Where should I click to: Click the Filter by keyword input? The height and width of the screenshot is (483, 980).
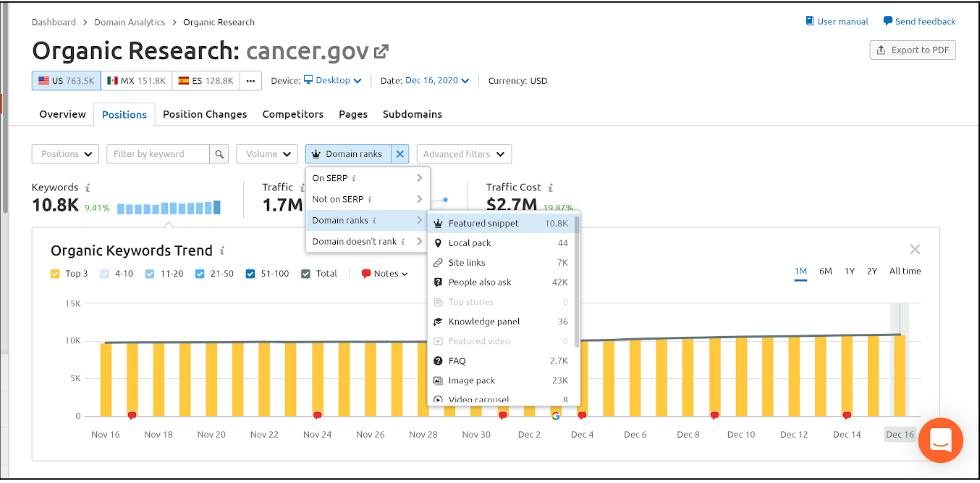tap(158, 154)
